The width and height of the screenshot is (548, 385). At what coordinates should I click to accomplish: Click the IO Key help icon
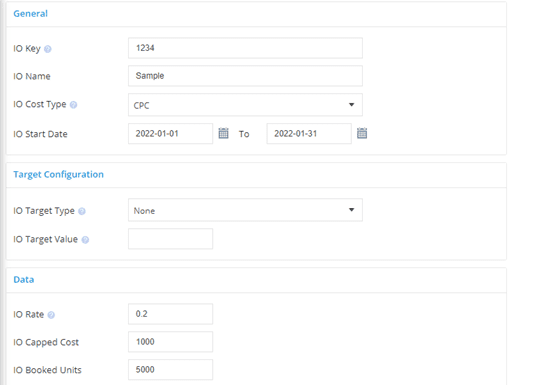[x=48, y=49]
